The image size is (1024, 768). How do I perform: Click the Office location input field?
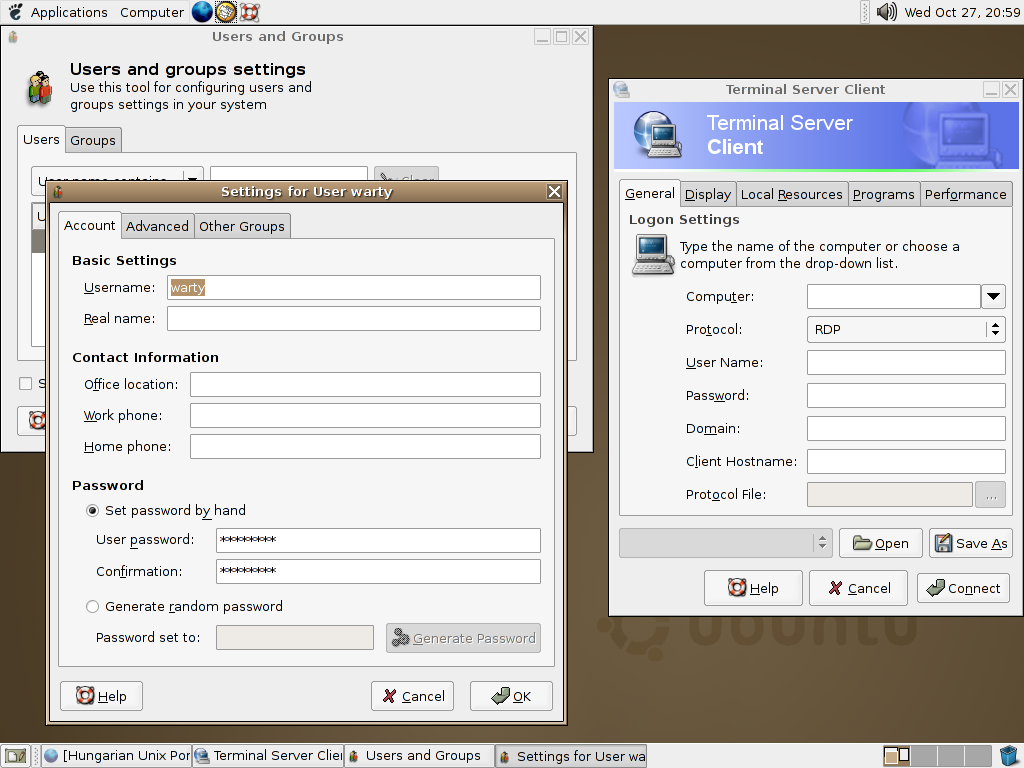pos(366,385)
